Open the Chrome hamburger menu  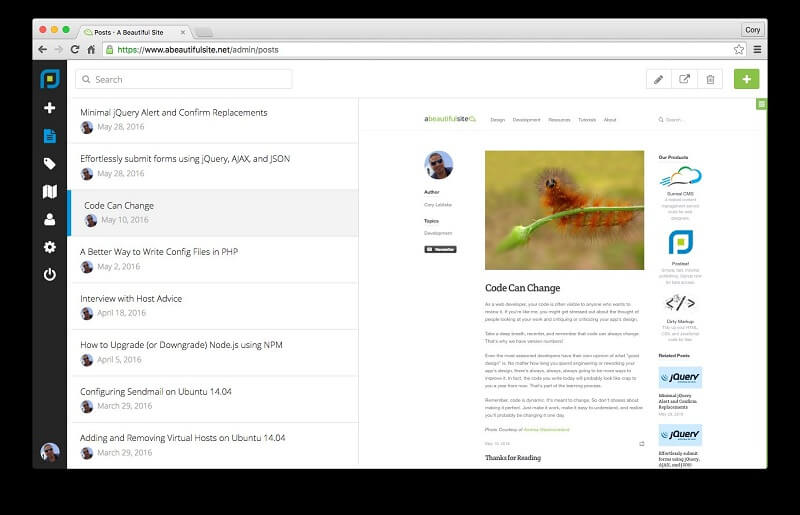pyautogui.click(x=757, y=50)
